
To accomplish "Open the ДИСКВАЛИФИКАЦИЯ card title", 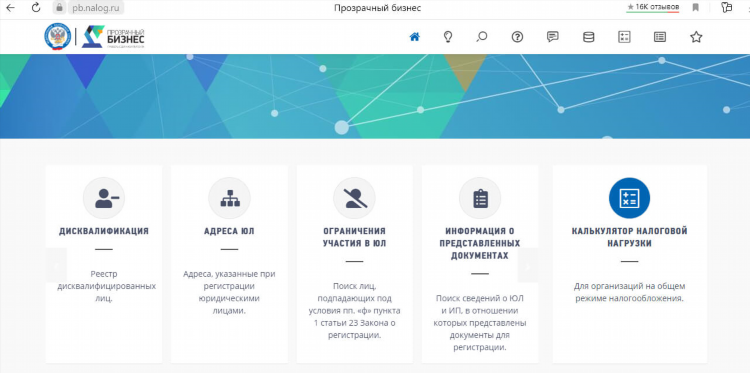I will coord(104,231).
